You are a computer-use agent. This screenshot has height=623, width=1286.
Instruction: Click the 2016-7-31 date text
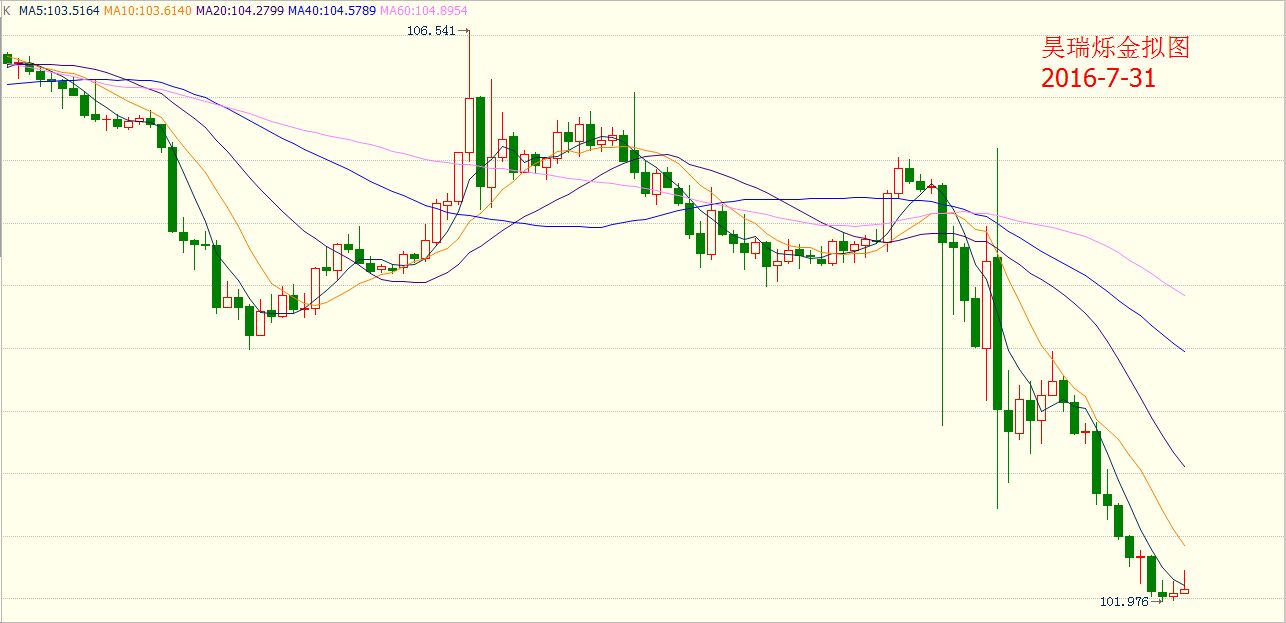coord(1098,78)
